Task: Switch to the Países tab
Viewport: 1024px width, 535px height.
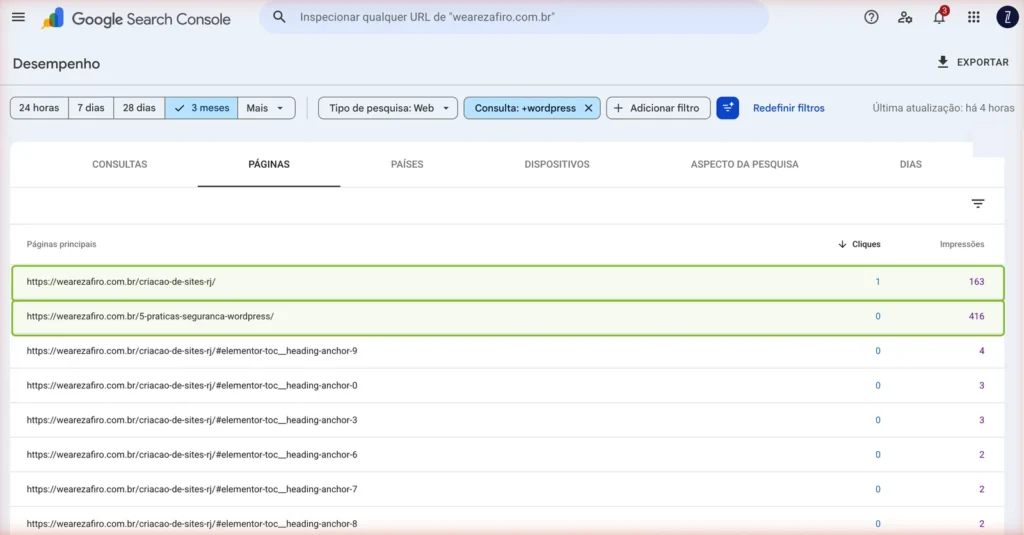Action: 407,165
